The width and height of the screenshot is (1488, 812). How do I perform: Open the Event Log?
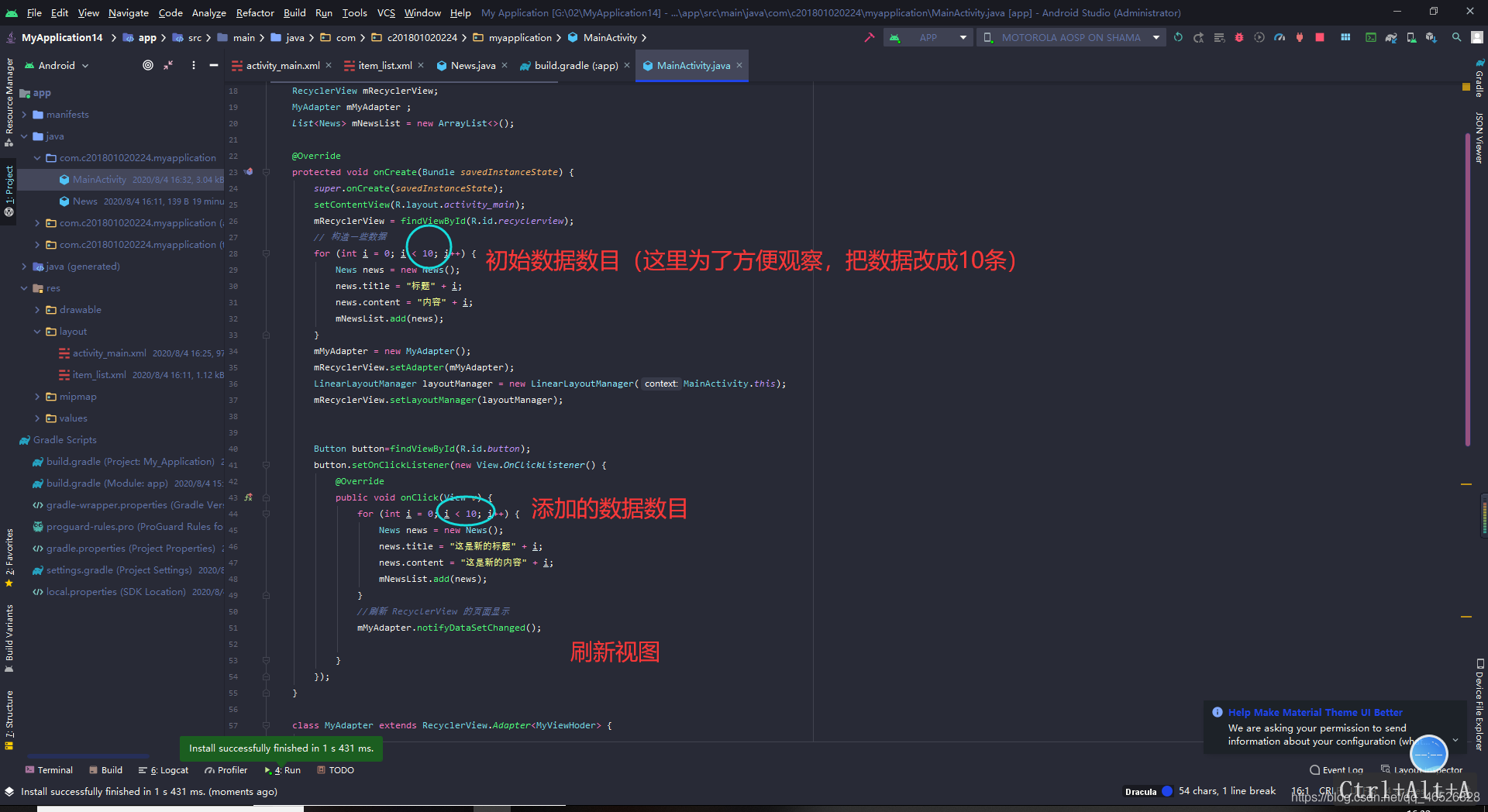1337,769
